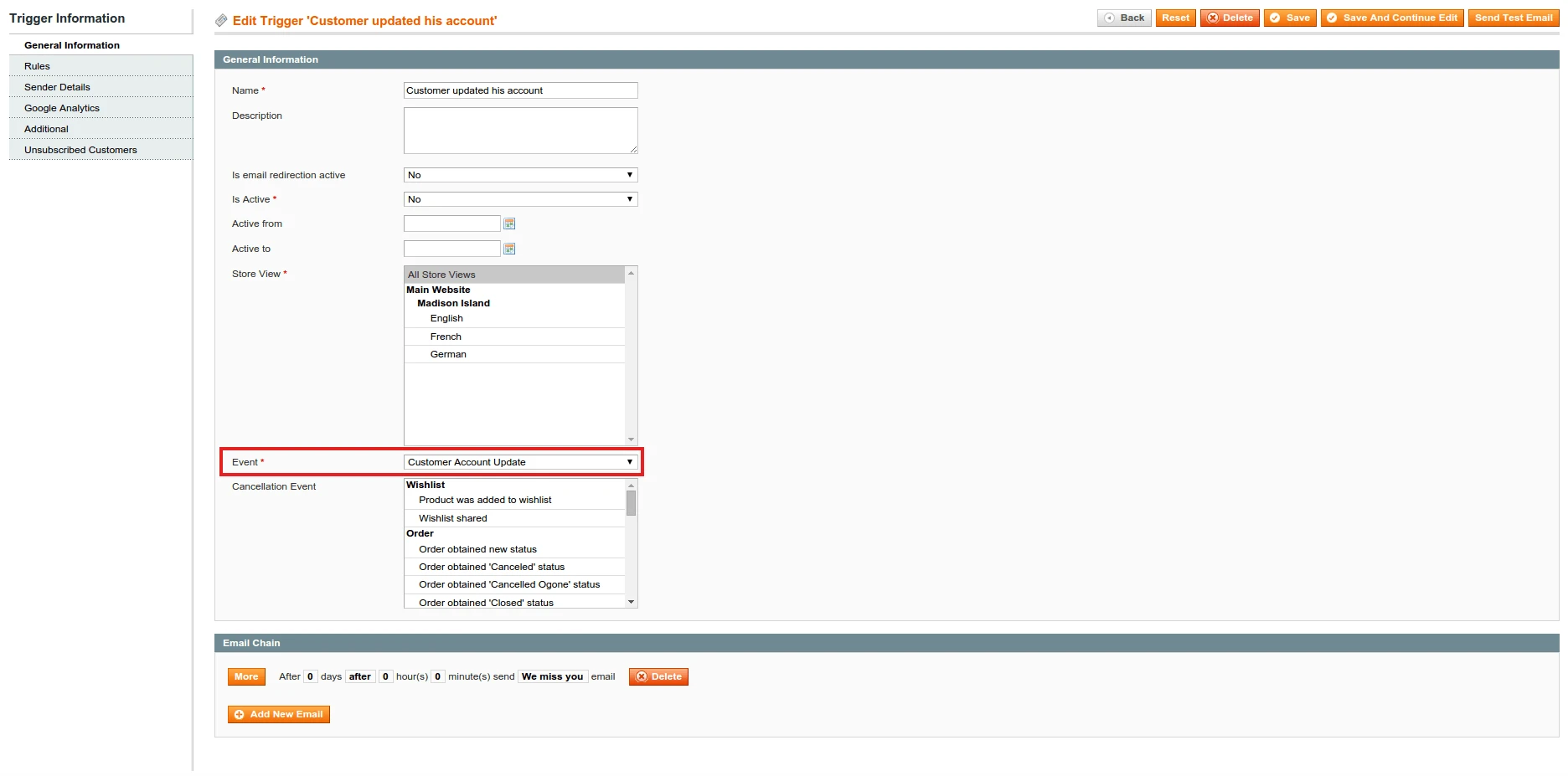
Task: Click the paperclip icon beside the trigger title
Action: pos(221,20)
